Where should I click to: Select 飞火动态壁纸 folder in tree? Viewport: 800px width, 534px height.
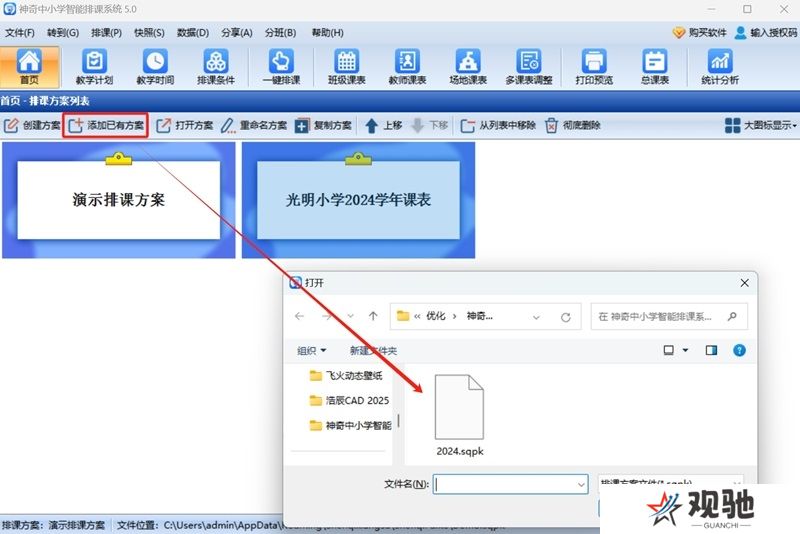click(346, 376)
